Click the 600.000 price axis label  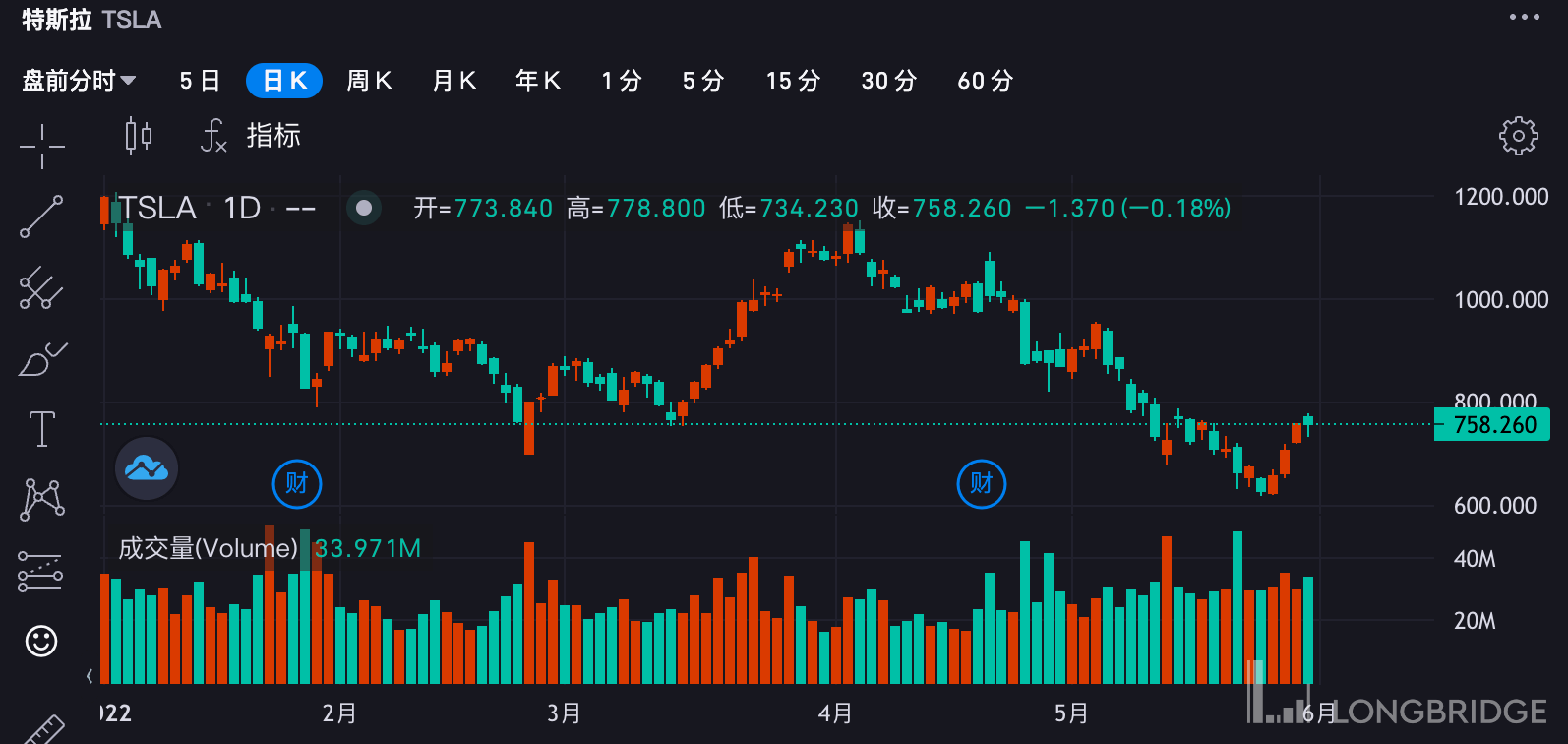1495,506
